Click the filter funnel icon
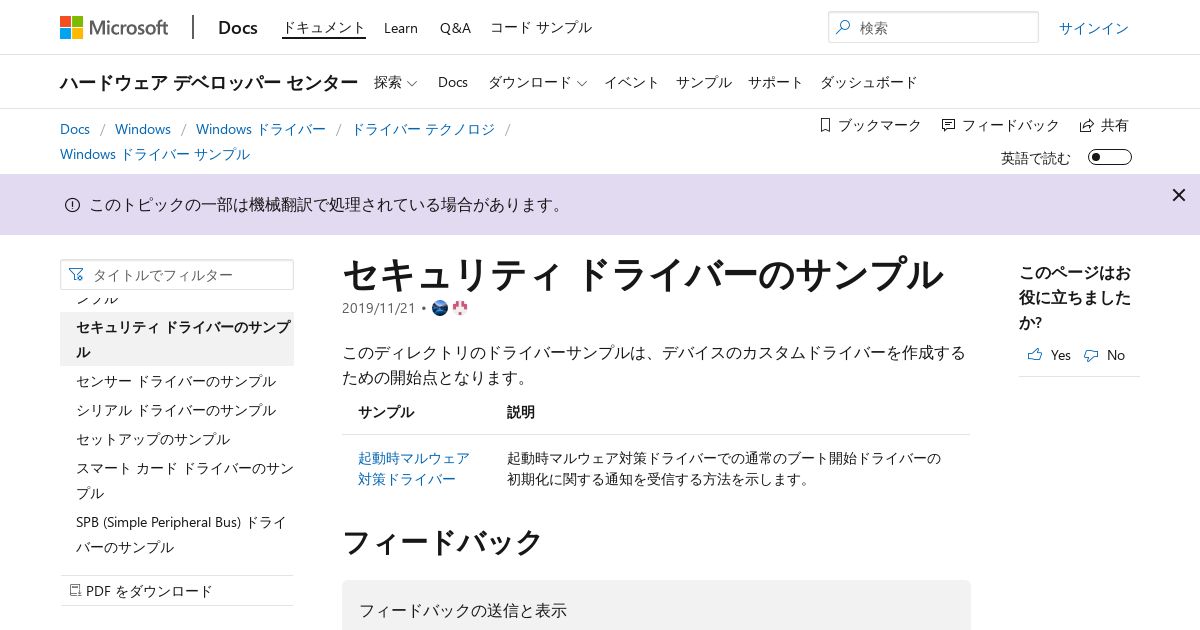This screenshot has height=630, width=1200. (76, 275)
